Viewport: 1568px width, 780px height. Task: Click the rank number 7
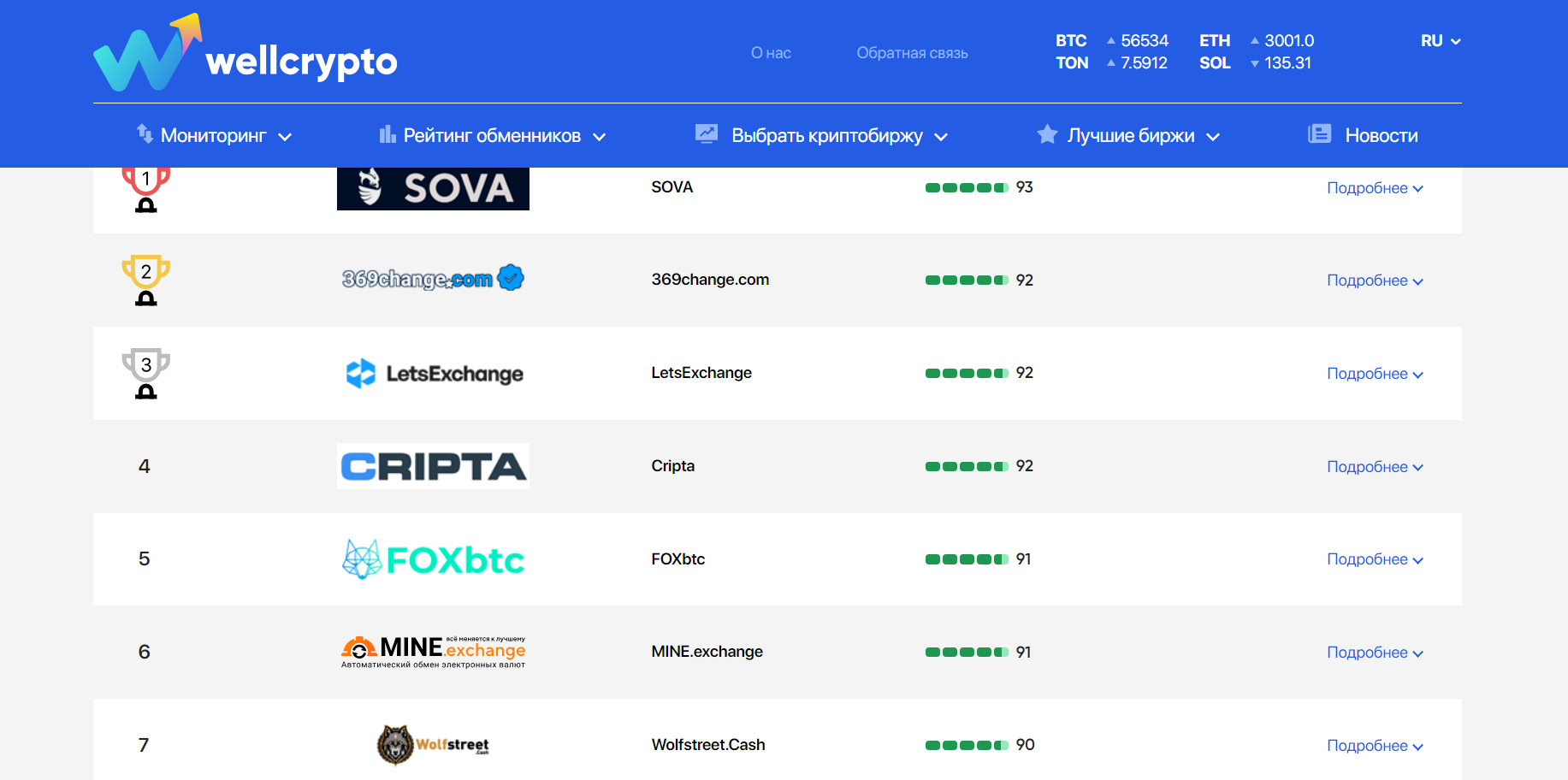pos(144,745)
